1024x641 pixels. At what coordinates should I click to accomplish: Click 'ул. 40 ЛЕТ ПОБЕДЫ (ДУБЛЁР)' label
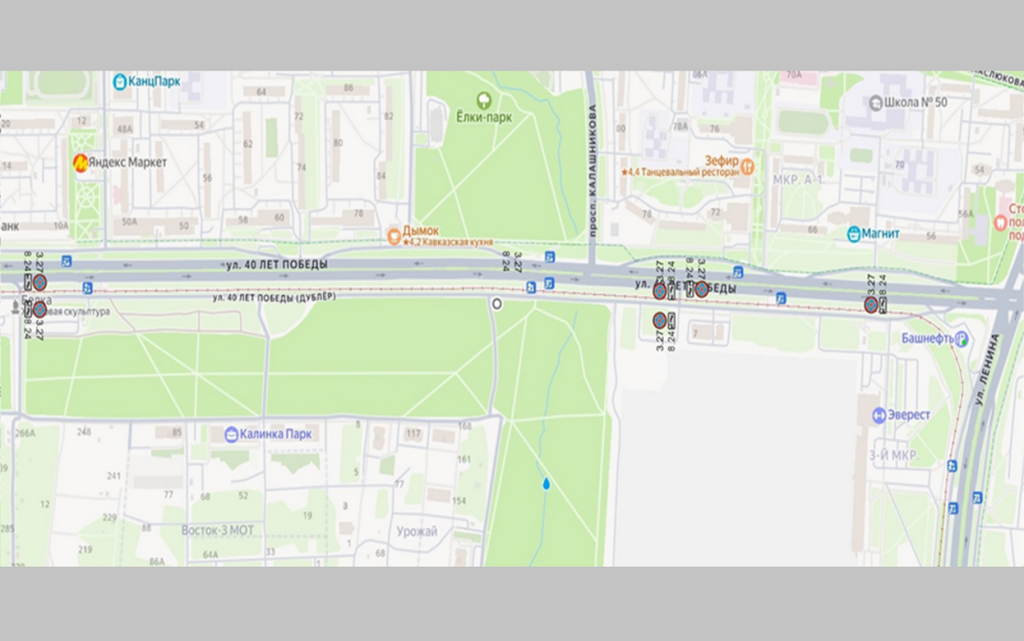tap(274, 297)
